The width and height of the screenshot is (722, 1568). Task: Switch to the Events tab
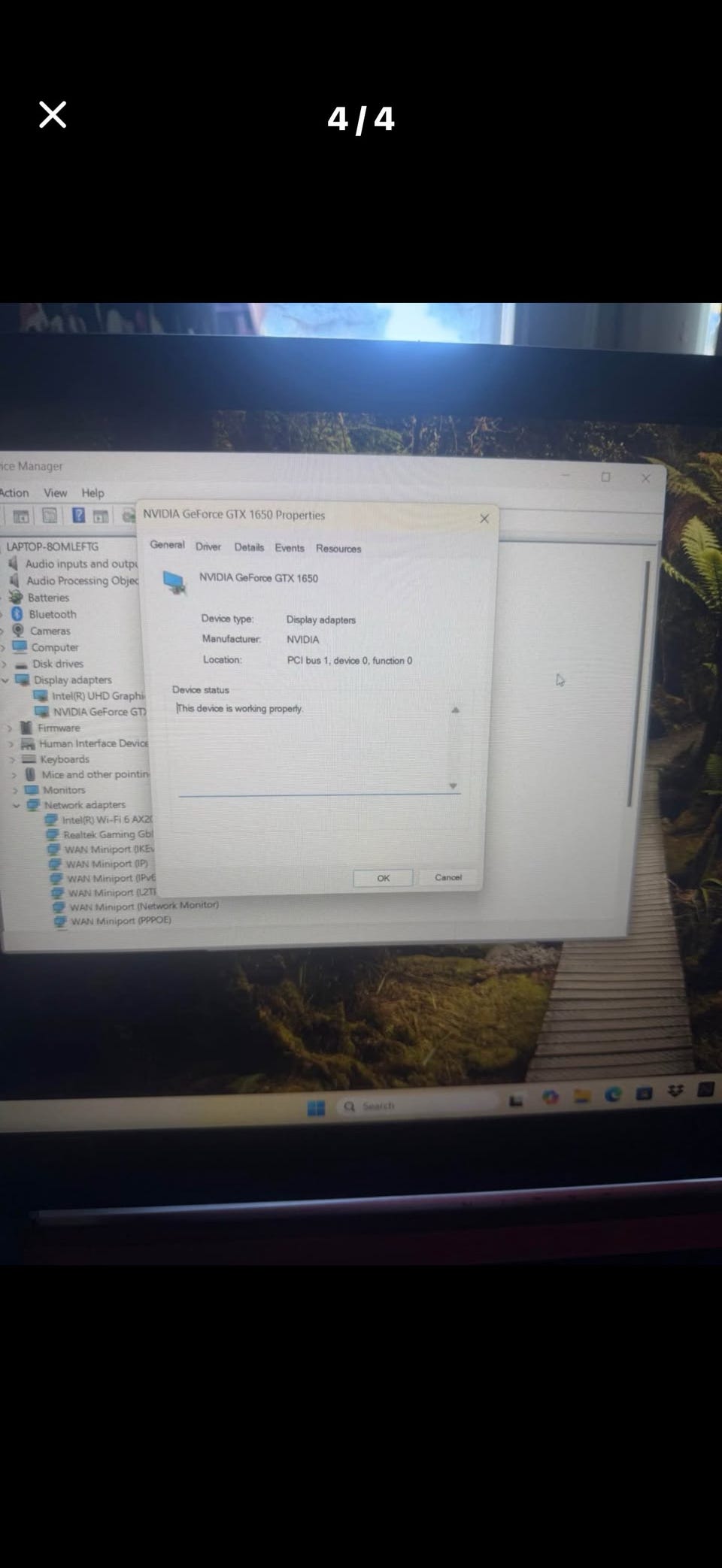[x=290, y=548]
